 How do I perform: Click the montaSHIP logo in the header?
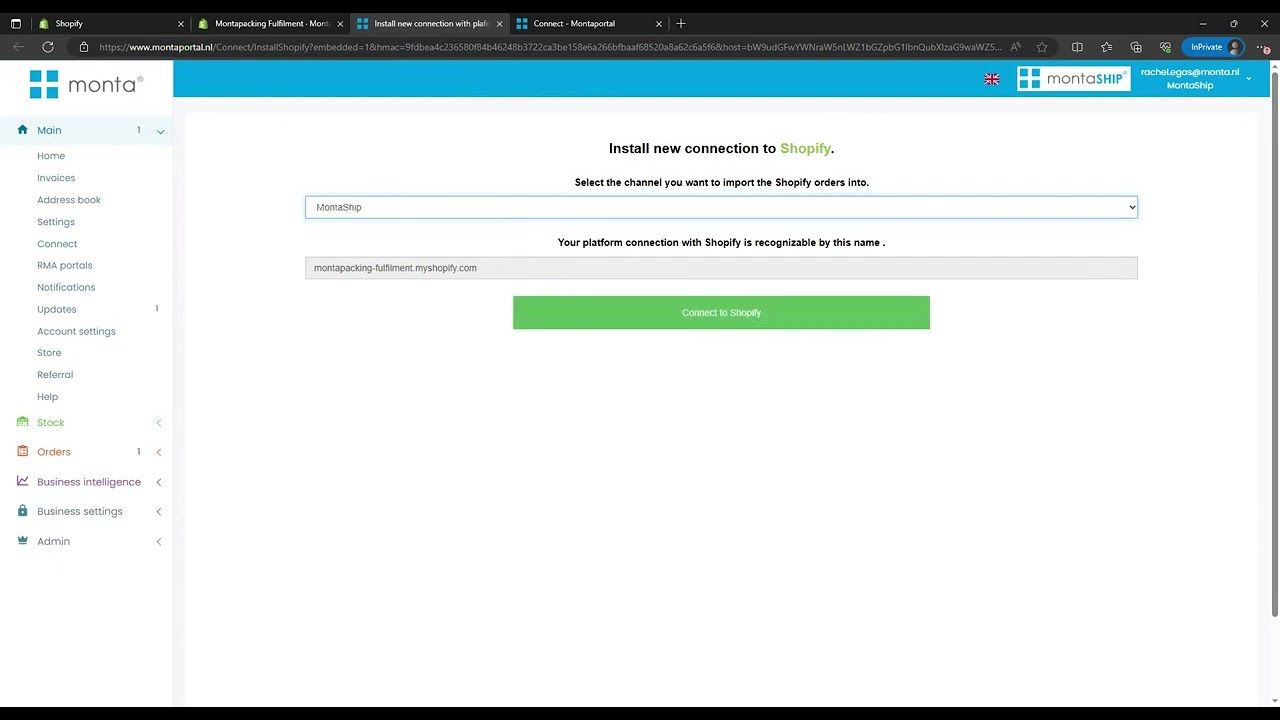tap(1073, 79)
